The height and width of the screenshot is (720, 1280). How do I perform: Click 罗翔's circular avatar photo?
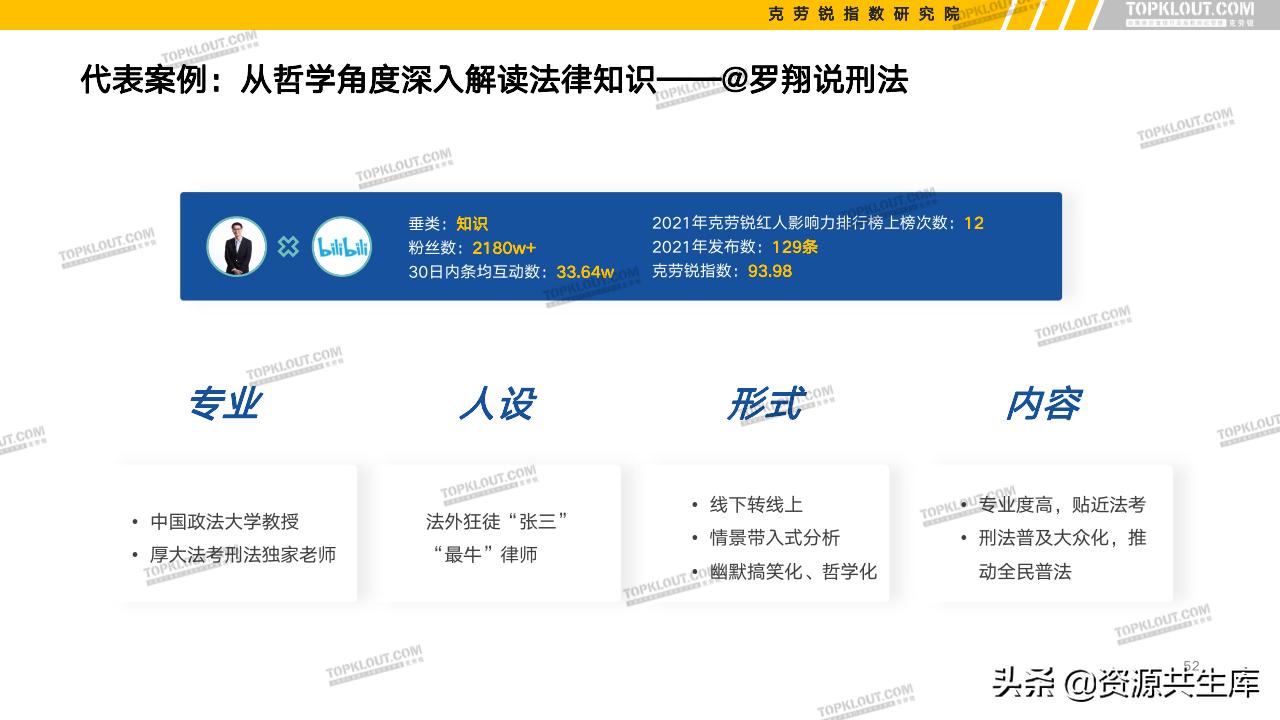[236, 246]
